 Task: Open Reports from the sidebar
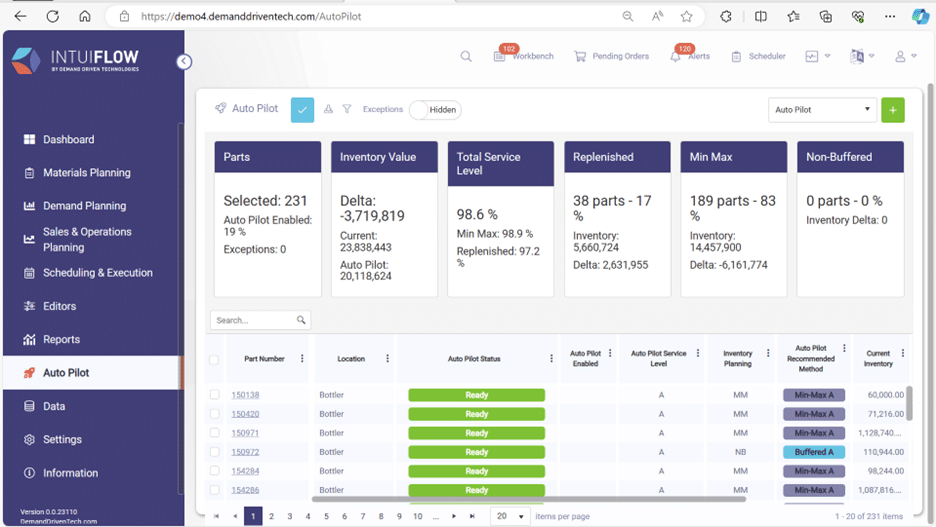point(61,340)
